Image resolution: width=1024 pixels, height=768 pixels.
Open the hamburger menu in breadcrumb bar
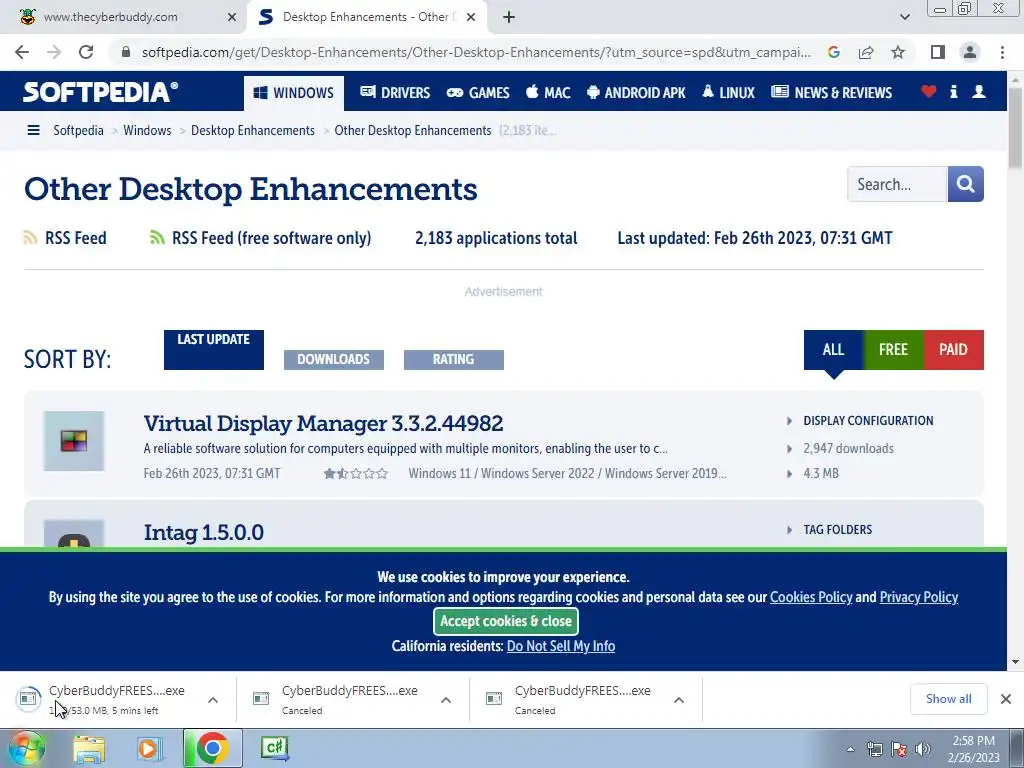[x=33, y=131]
